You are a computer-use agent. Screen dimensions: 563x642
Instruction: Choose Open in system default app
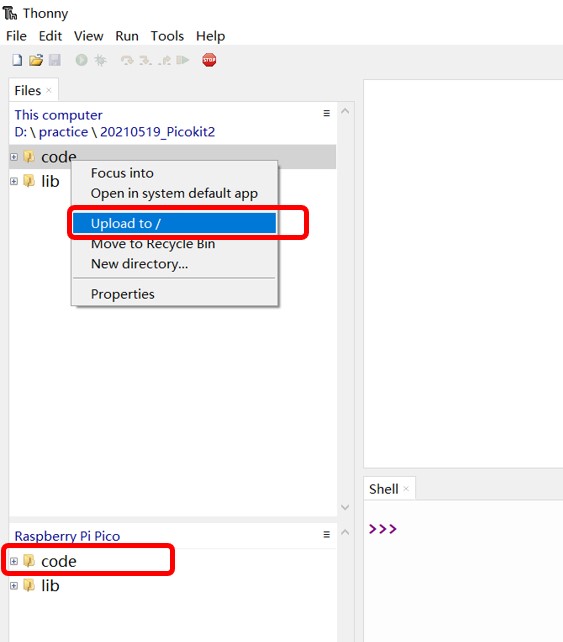coord(174,193)
